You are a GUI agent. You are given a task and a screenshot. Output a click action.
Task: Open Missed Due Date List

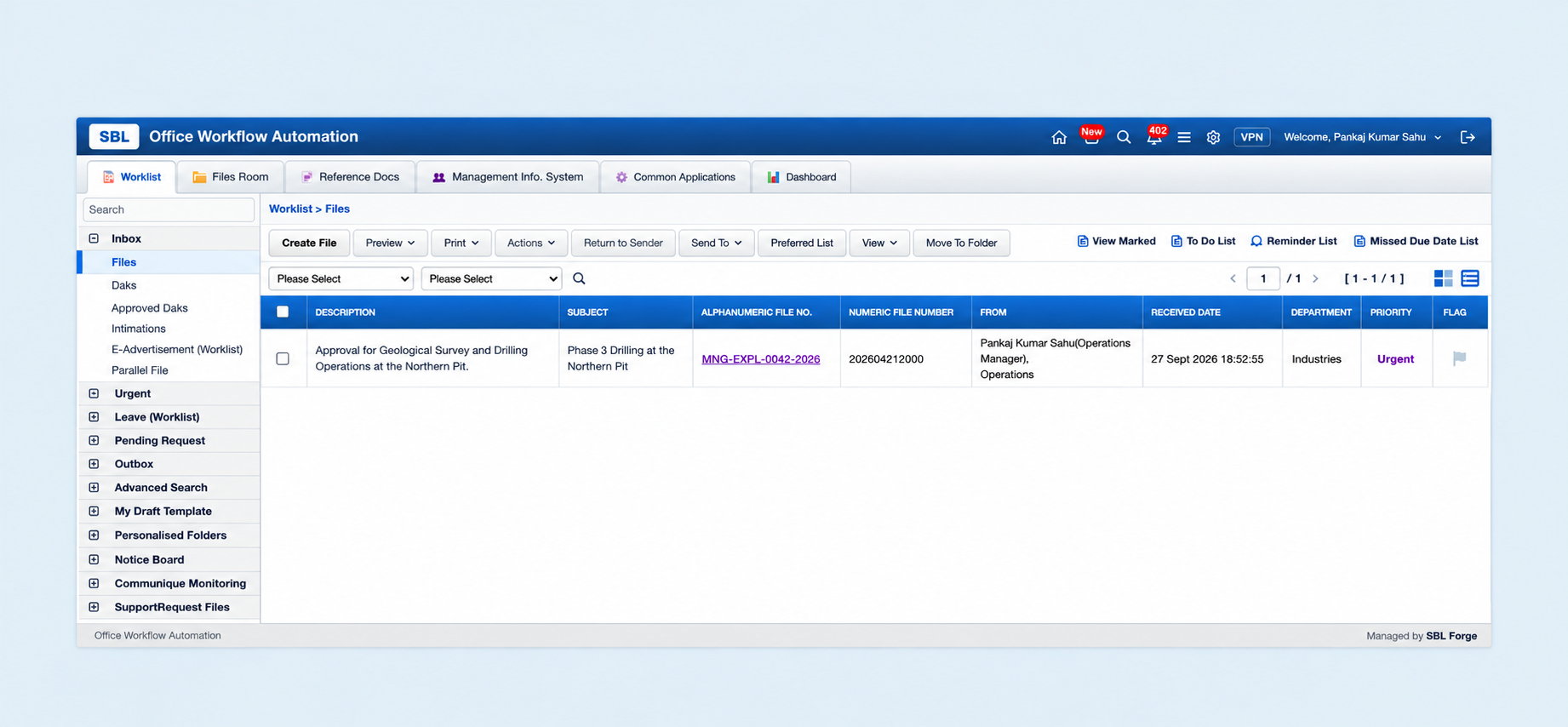(1416, 242)
